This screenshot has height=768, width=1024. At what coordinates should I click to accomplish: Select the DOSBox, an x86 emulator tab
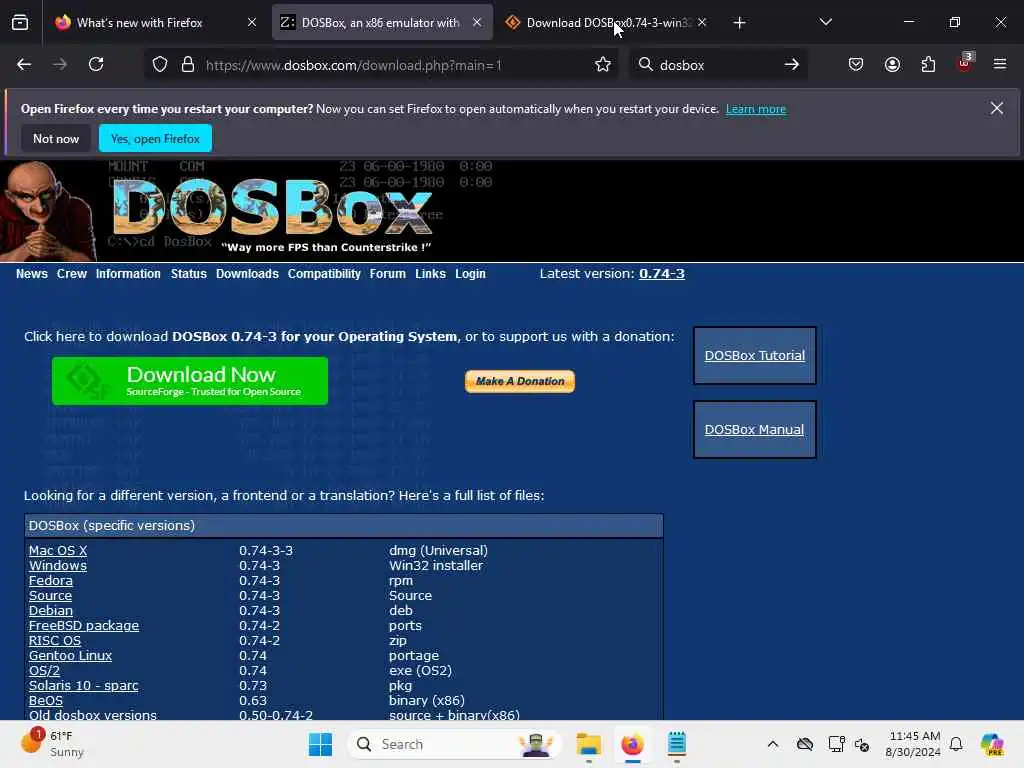(x=382, y=23)
